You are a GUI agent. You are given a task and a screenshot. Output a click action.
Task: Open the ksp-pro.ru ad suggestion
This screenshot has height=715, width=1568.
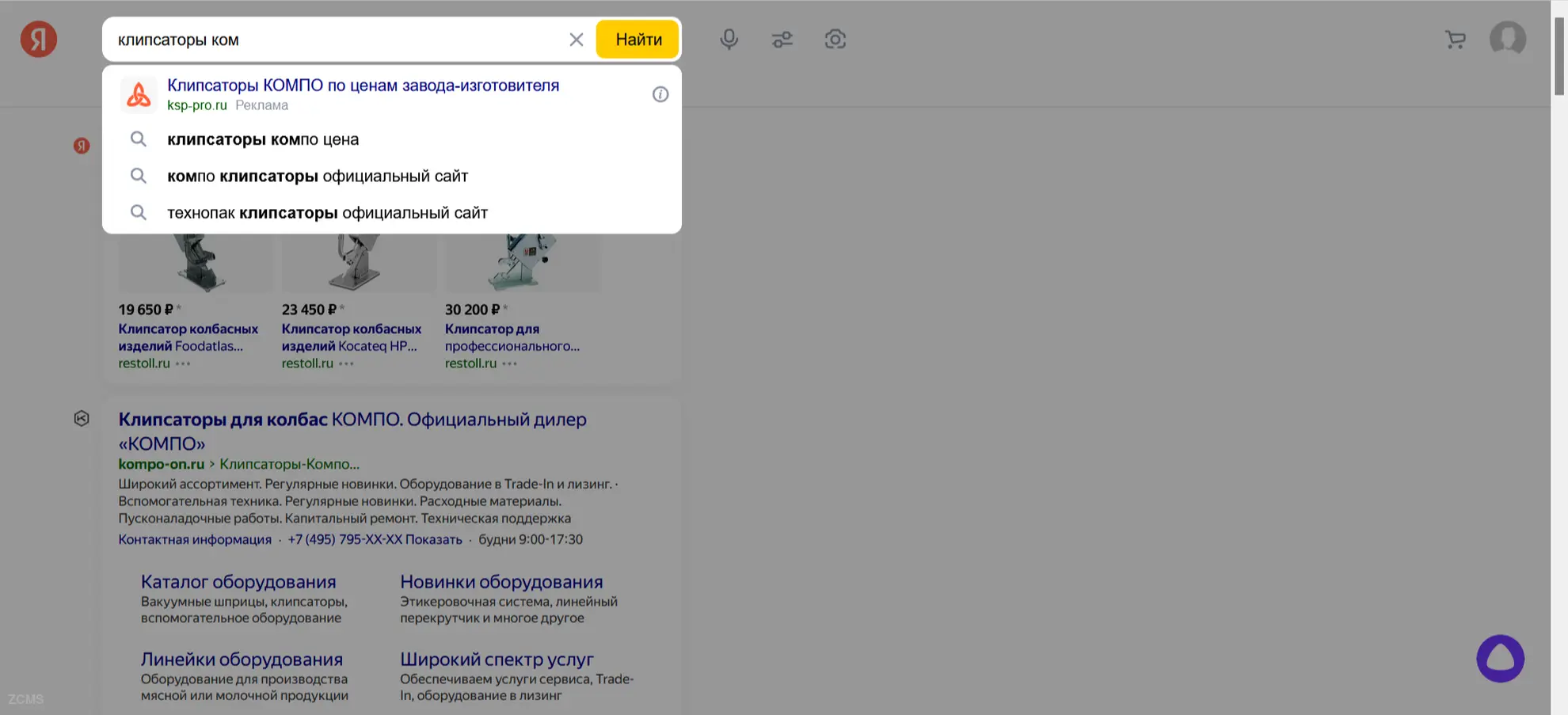tap(363, 86)
